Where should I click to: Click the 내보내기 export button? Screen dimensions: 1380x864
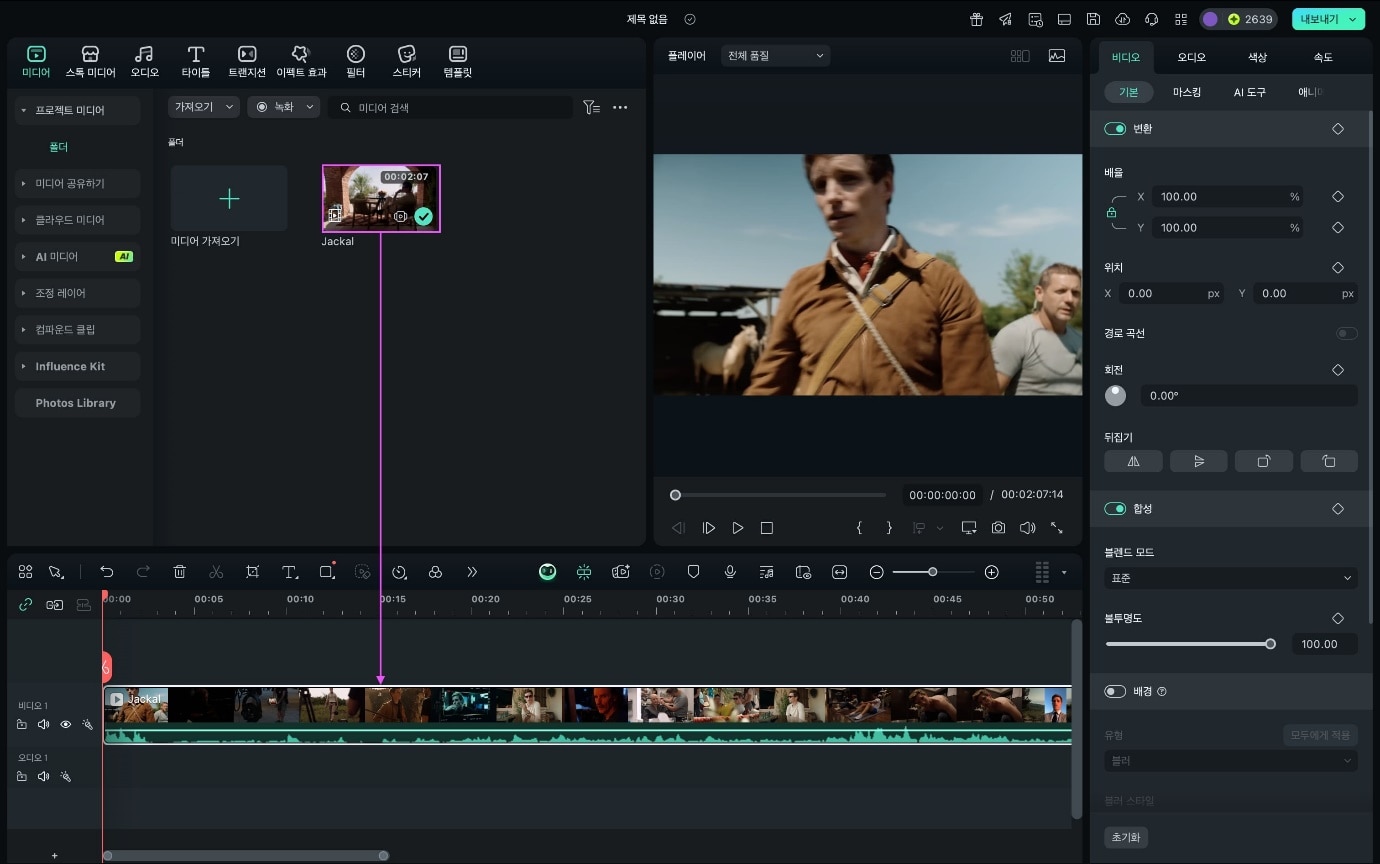(1320, 19)
